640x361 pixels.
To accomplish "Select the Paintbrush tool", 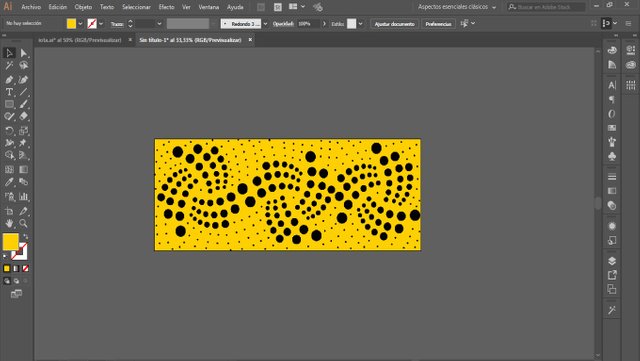I will pos(24,104).
